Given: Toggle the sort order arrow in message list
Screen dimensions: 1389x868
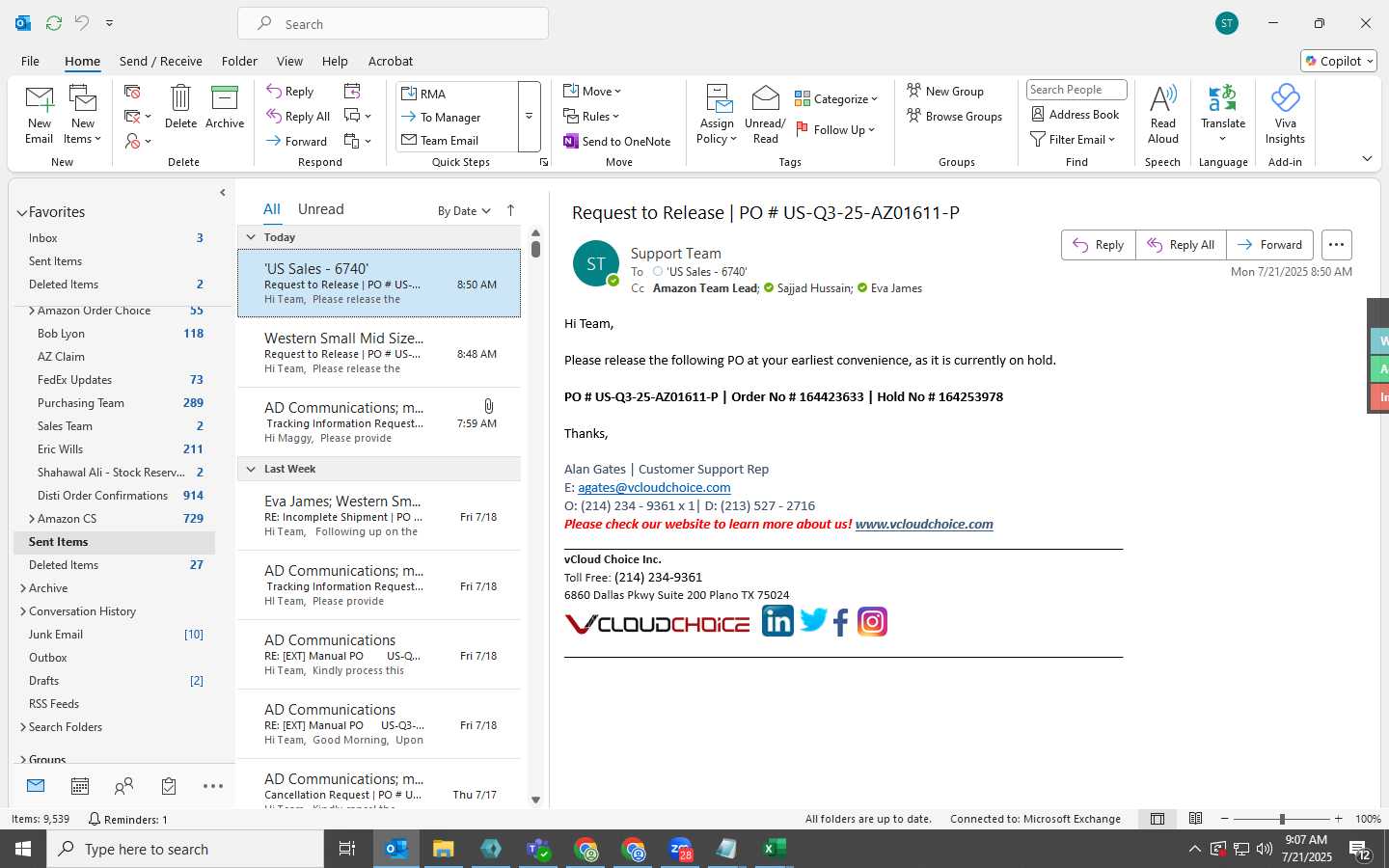Looking at the screenshot, I should click(x=510, y=210).
